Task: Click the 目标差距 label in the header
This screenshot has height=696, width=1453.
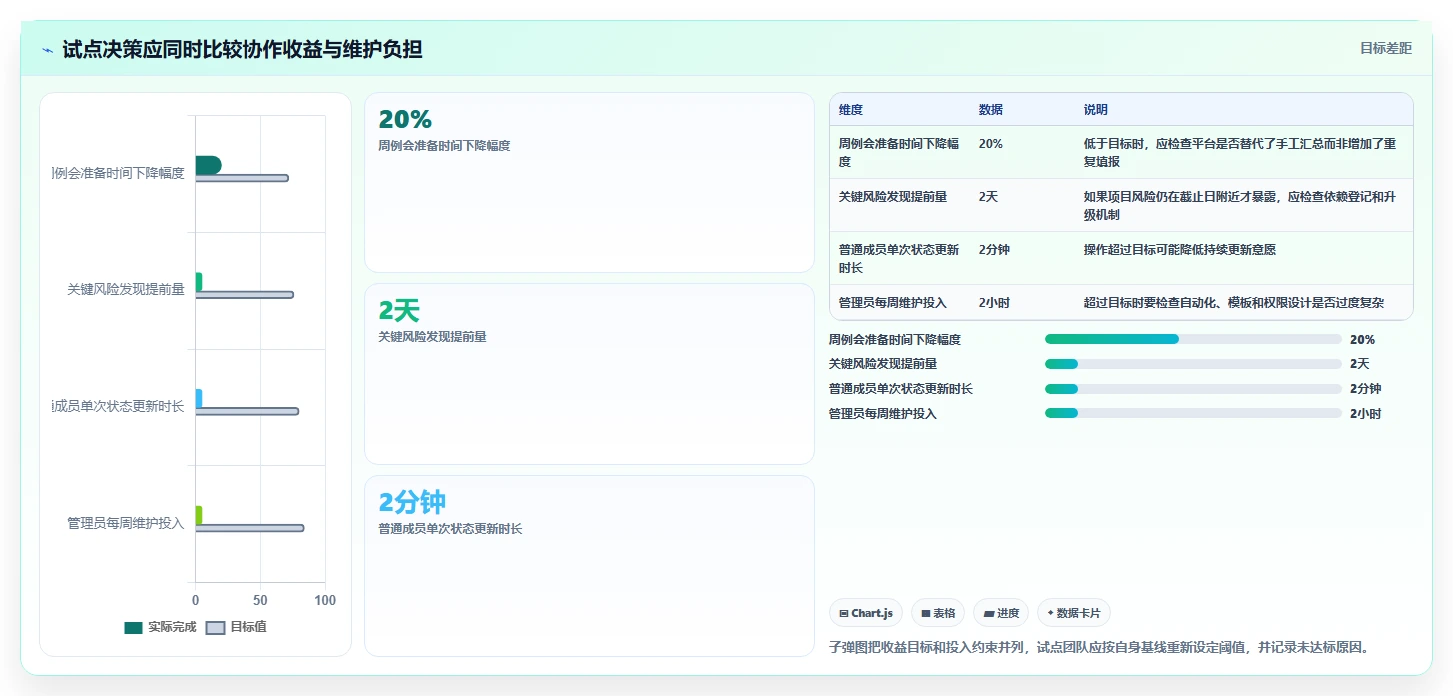Action: (x=1385, y=48)
